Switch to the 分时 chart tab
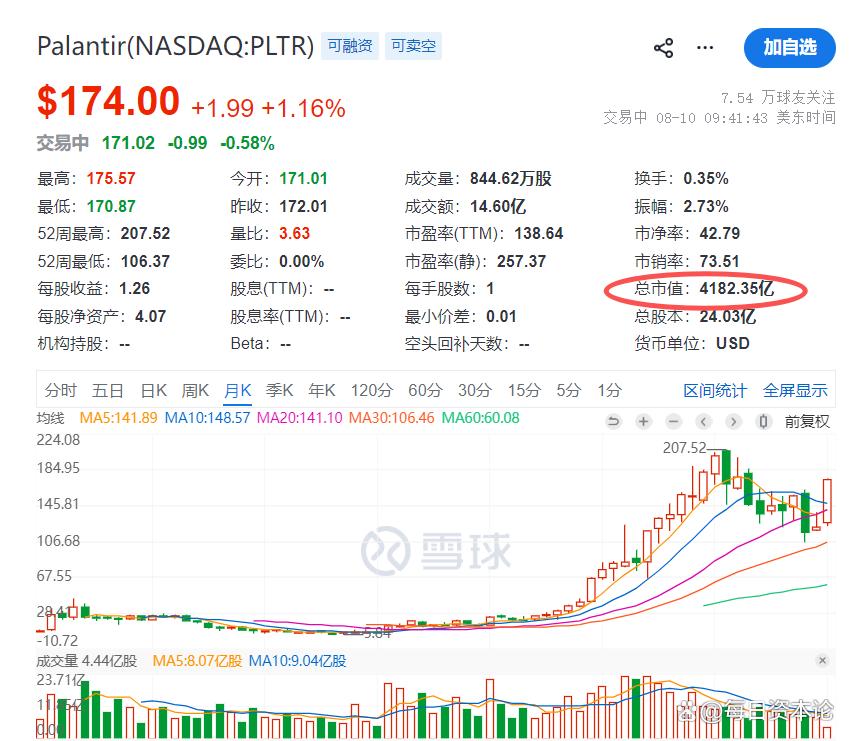851x741 pixels. point(61,390)
